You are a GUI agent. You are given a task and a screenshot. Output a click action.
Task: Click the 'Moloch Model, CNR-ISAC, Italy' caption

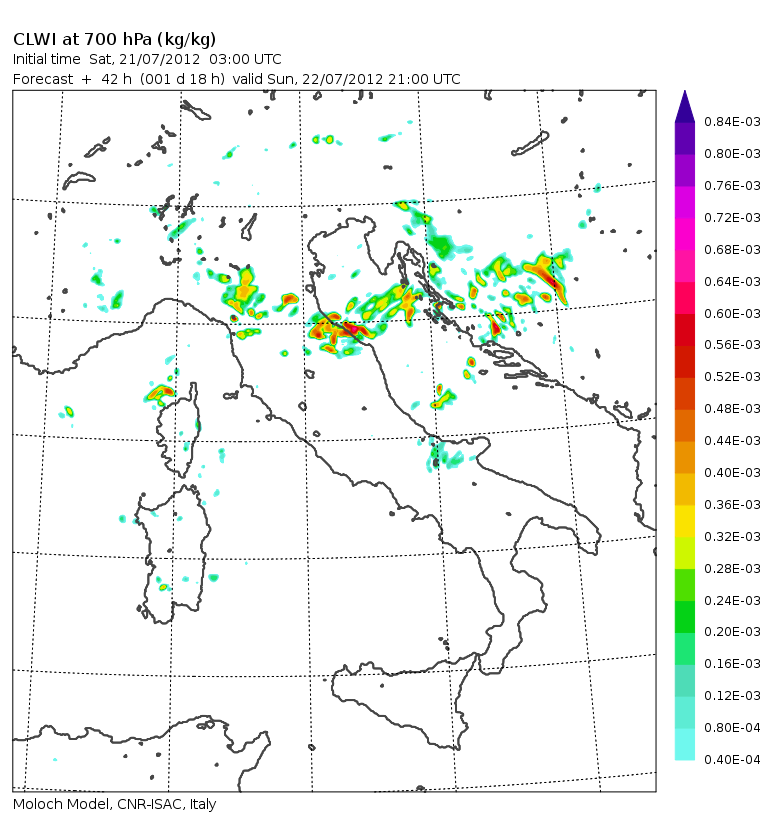(115, 804)
